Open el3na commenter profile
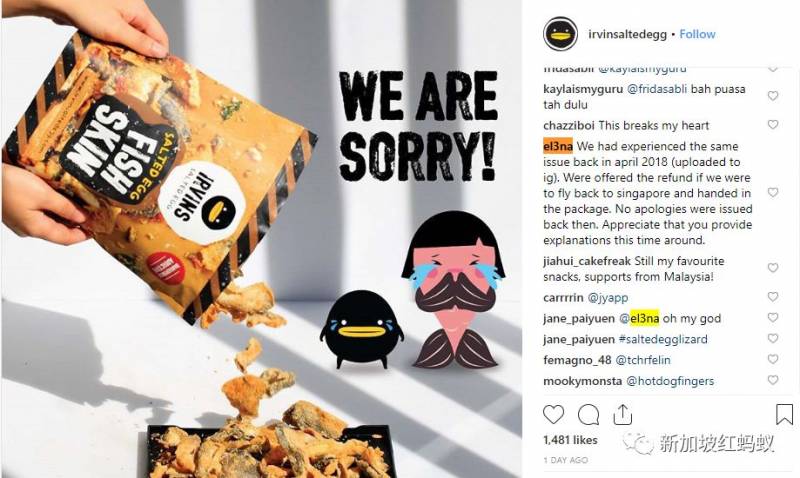Image resolution: width=800 pixels, height=478 pixels. [x=557, y=146]
